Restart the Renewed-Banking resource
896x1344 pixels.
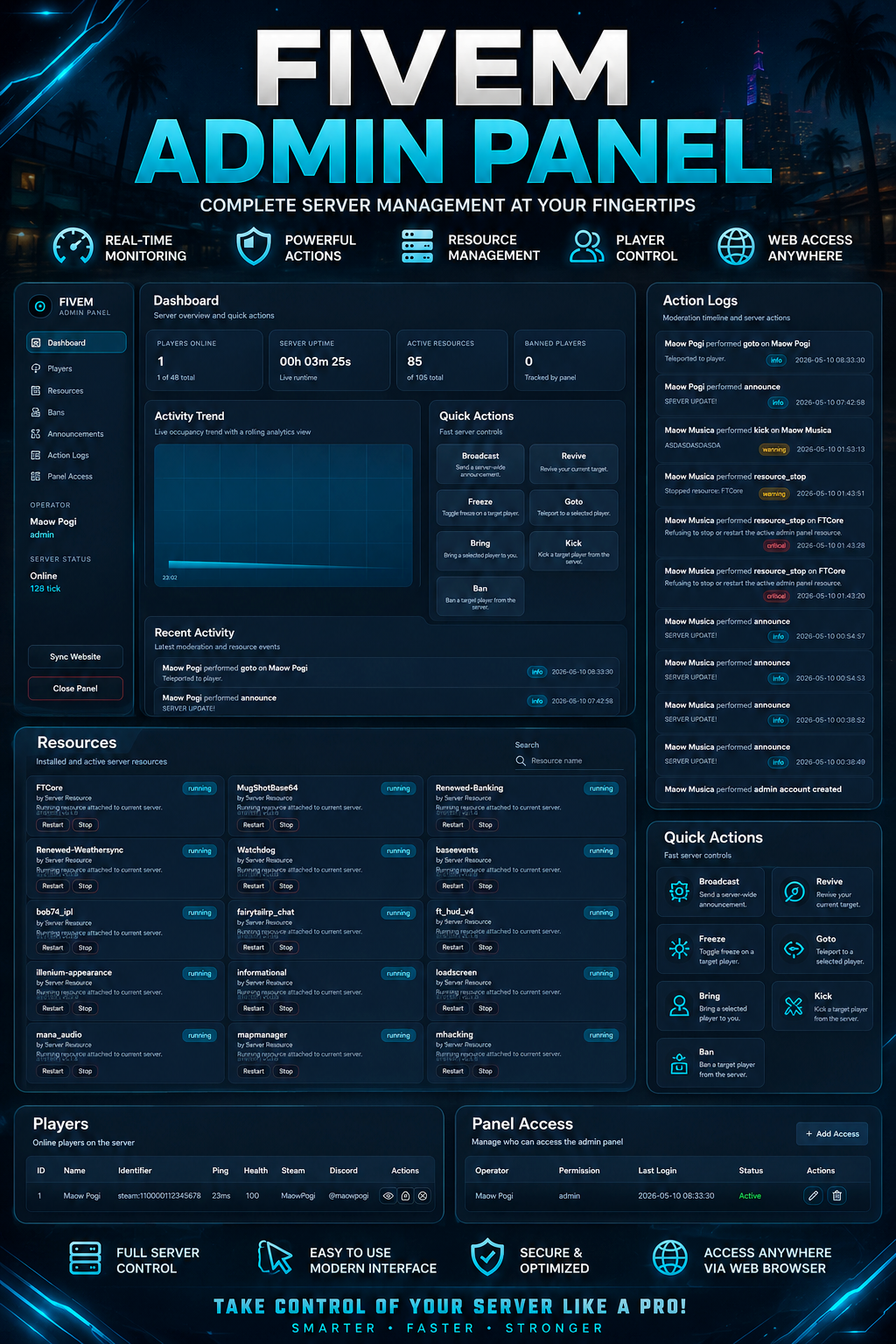click(x=452, y=824)
